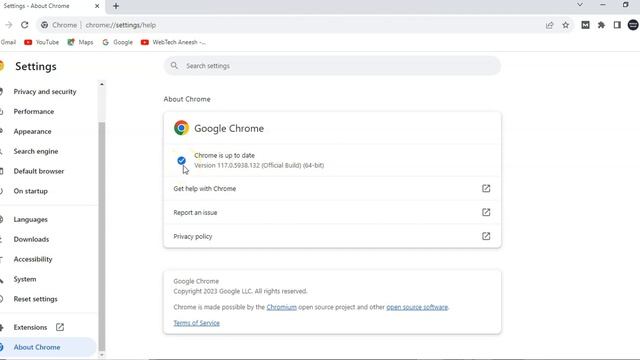
Task: Open the Gmail bookmark
Action: click(8, 42)
